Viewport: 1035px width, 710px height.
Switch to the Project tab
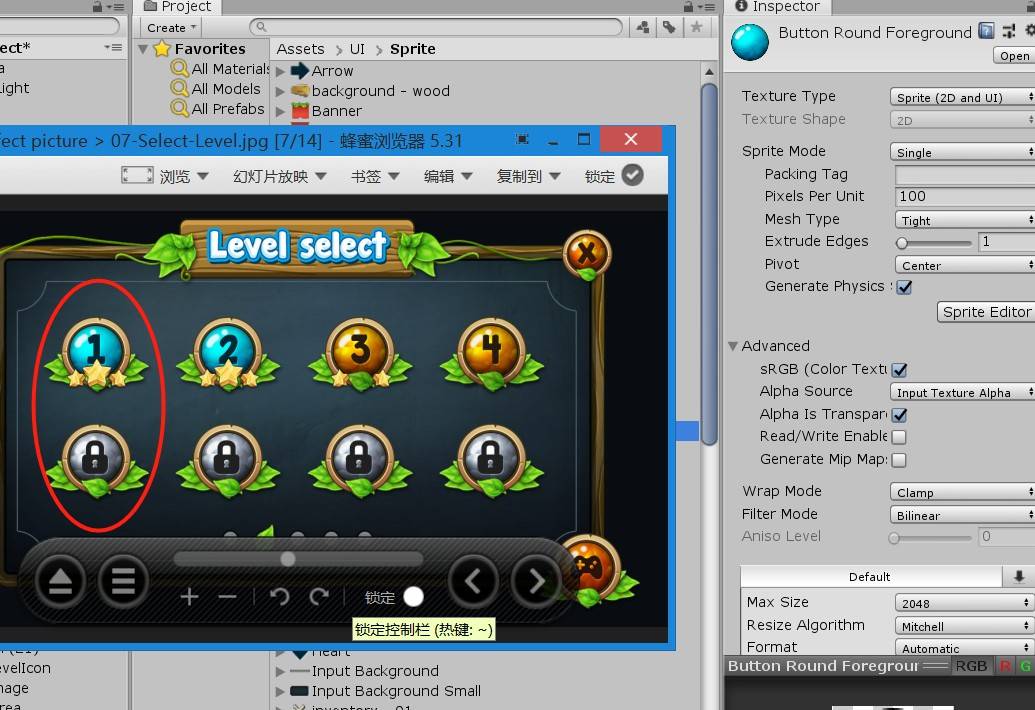click(178, 7)
